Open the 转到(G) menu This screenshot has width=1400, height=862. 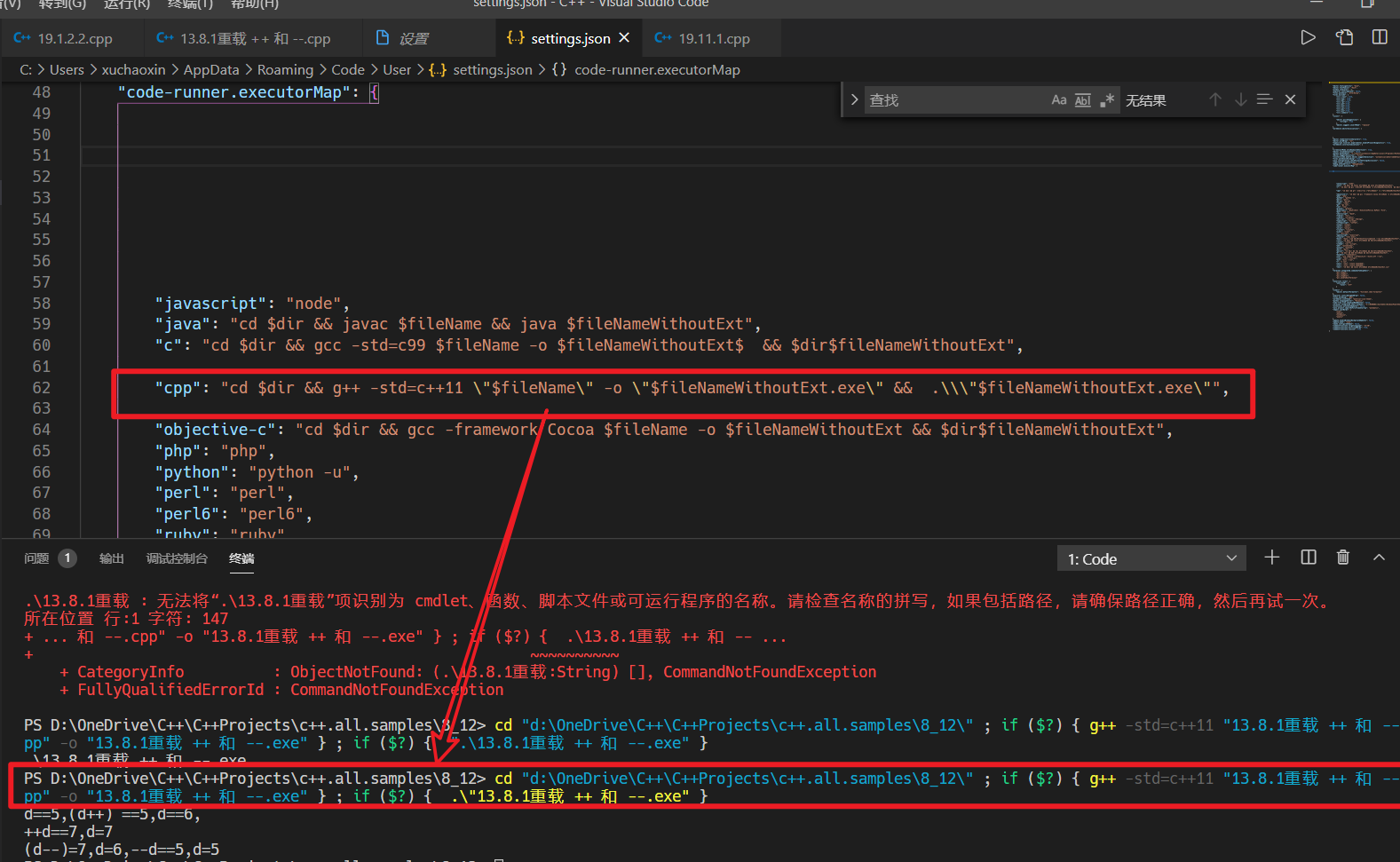62,4
